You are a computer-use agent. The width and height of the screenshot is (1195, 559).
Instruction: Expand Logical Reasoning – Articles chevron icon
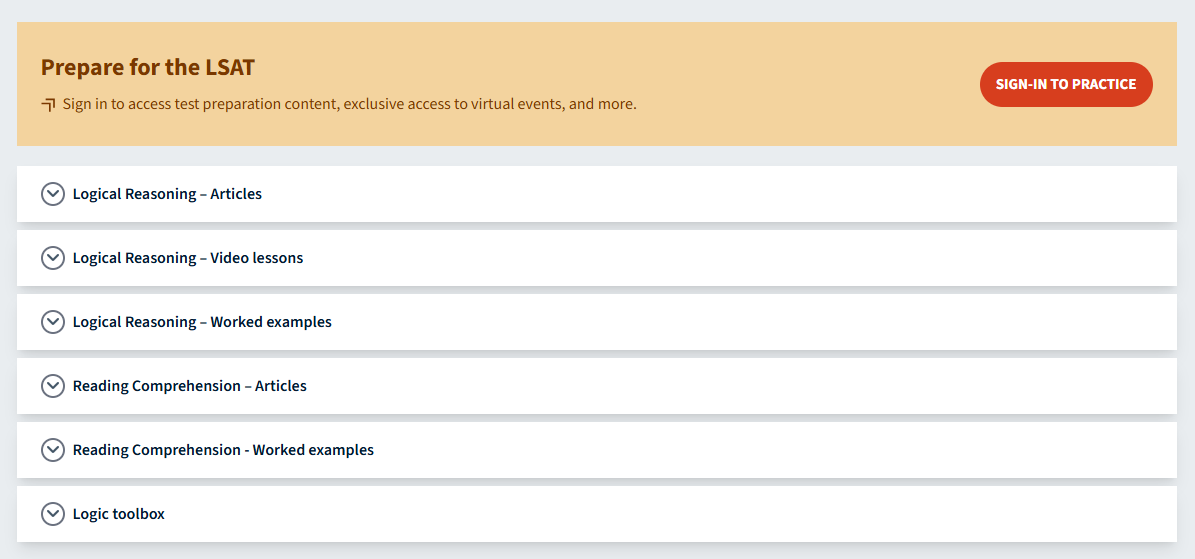point(53,194)
